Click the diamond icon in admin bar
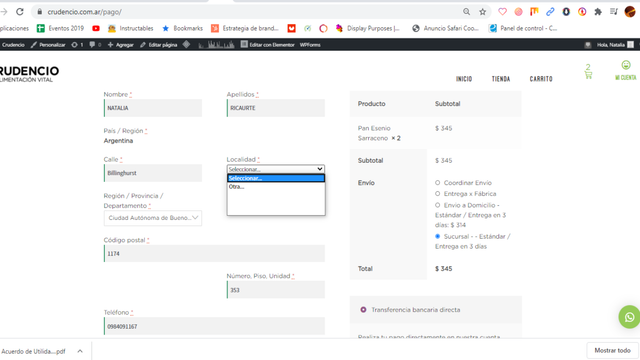This screenshot has height=360, width=640. pos(187,44)
